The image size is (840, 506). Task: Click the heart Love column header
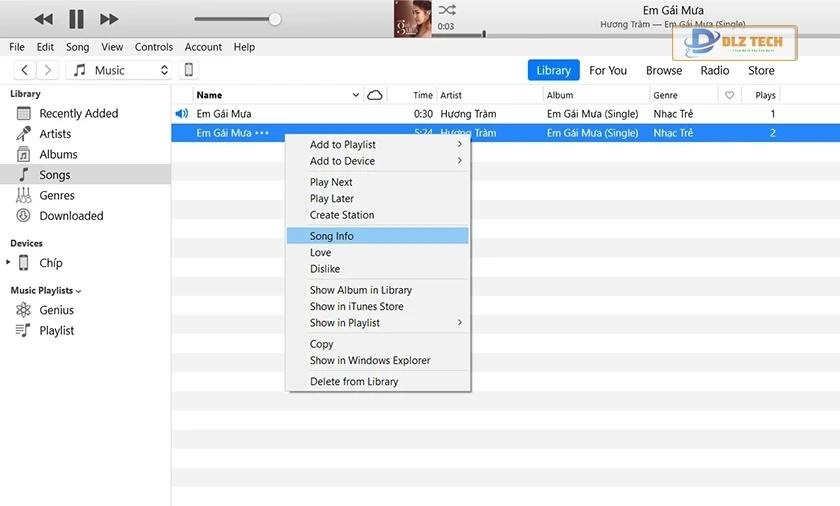730,95
